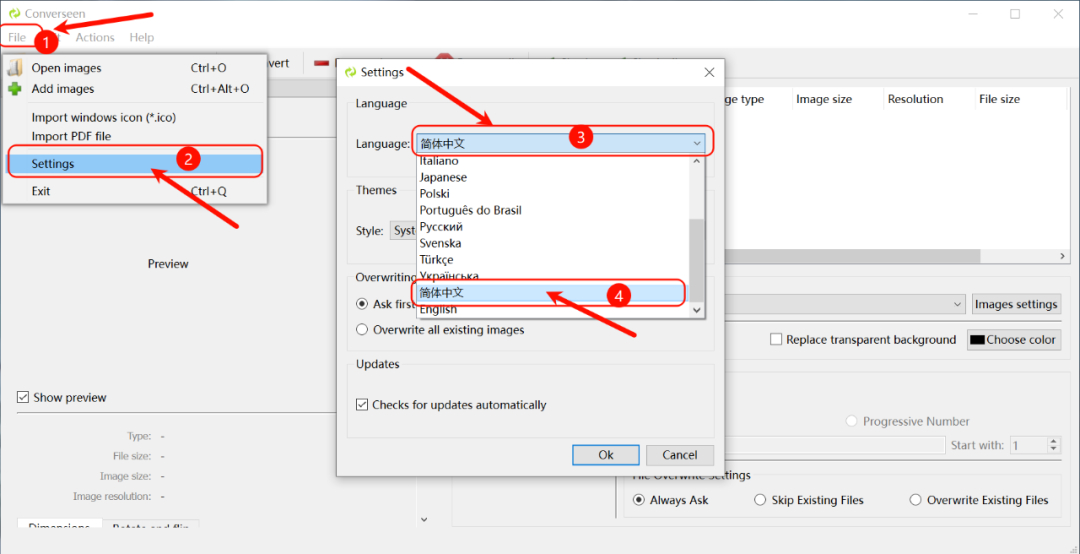Click the Start with number field
This screenshot has height=554, width=1080.
coord(1028,445)
